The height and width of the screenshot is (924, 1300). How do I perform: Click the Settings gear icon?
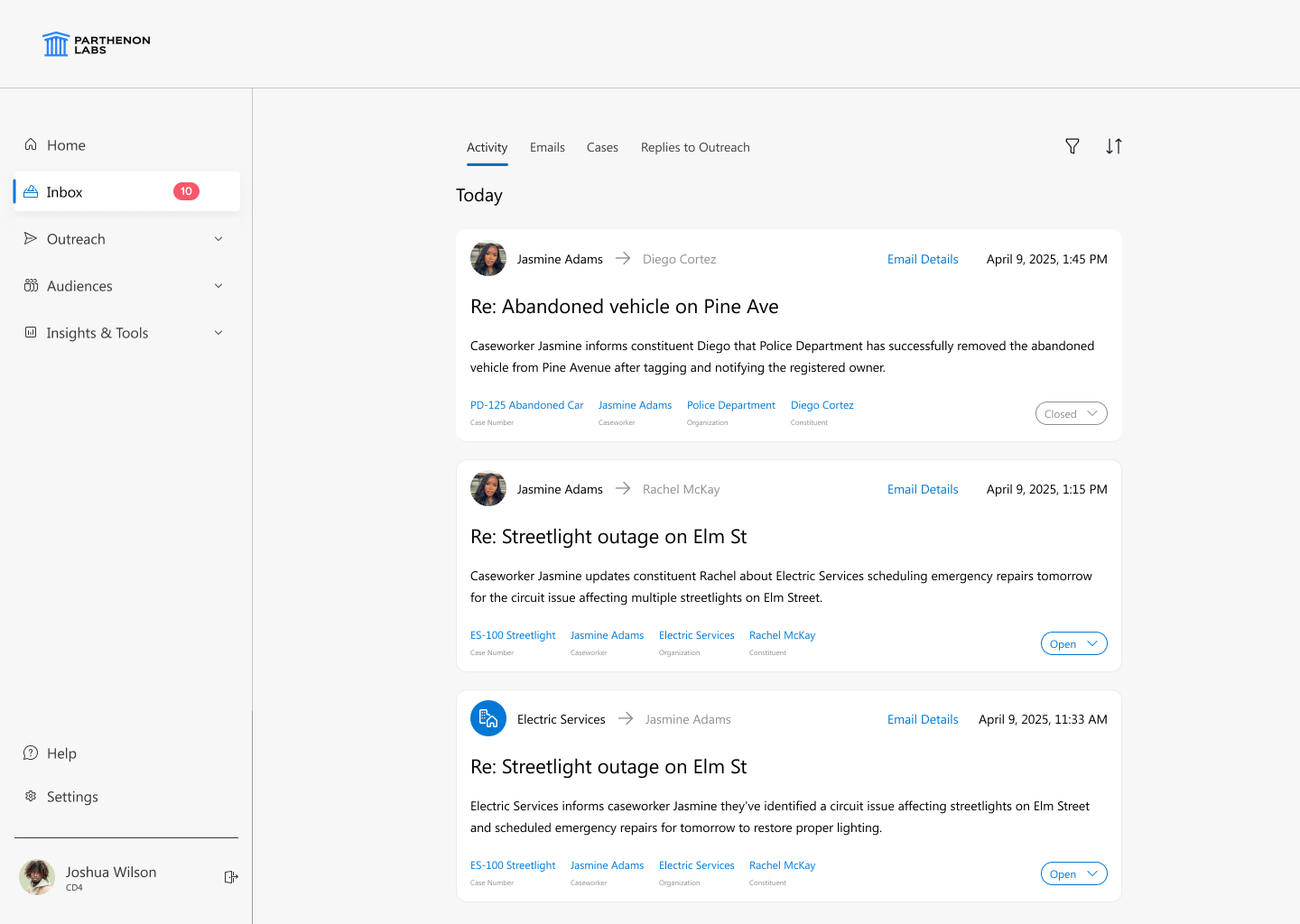tap(31, 796)
